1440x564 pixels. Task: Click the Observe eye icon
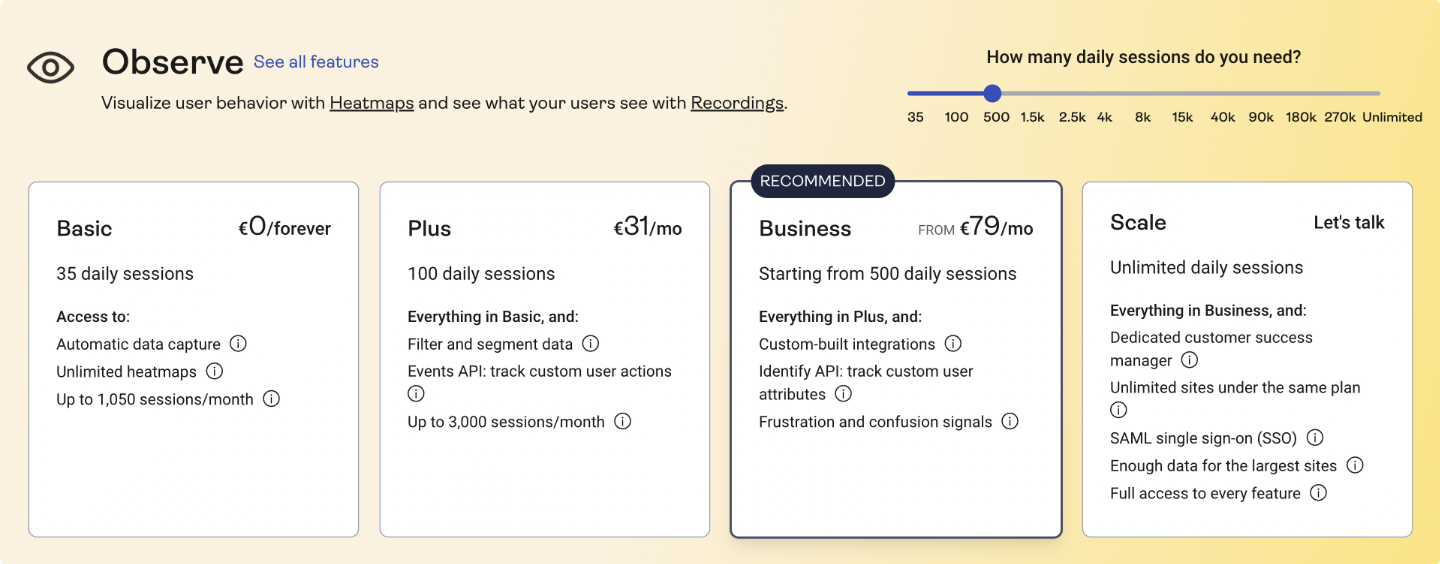point(51,67)
